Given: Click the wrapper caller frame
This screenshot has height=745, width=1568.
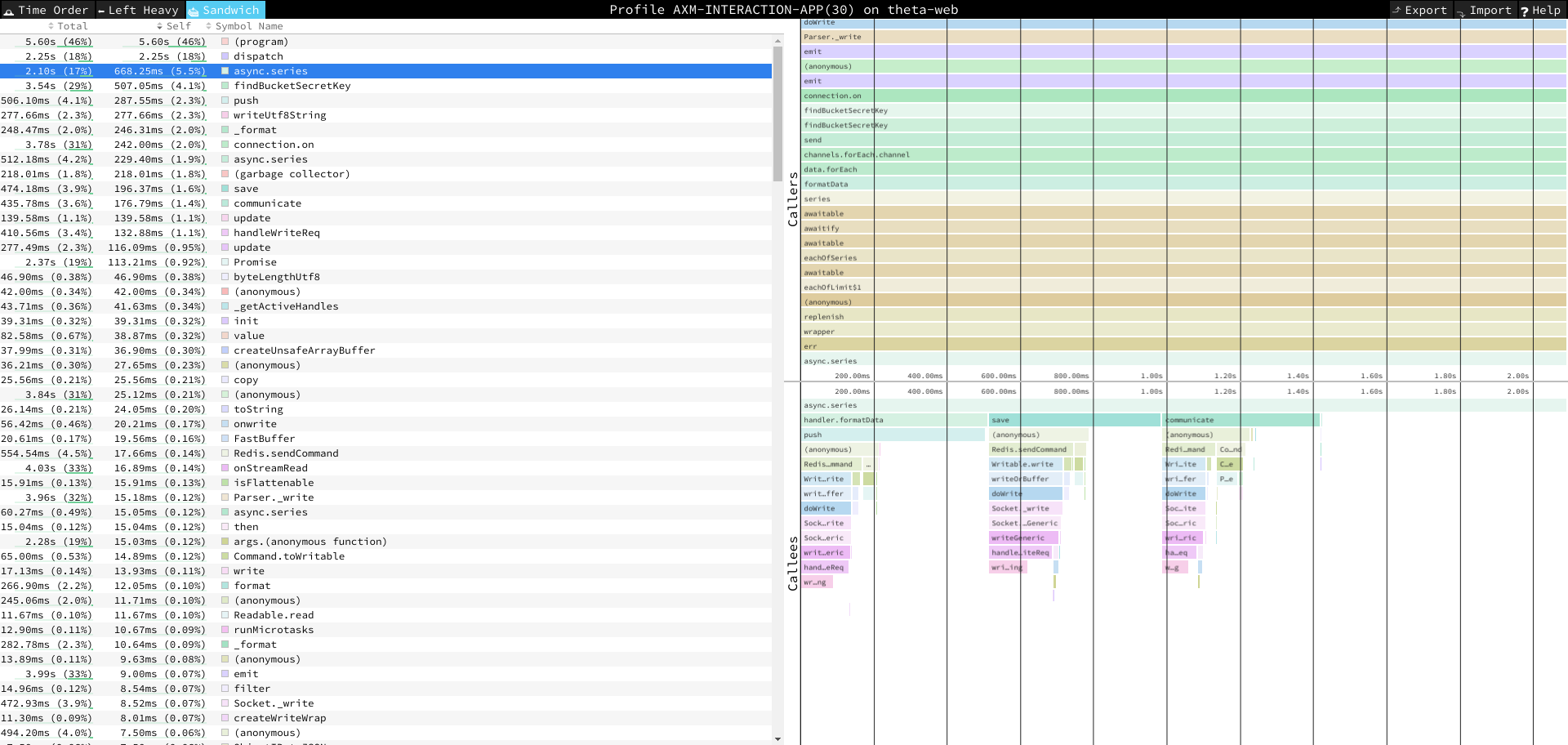Looking at the screenshot, I should click(x=1183, y=331).
